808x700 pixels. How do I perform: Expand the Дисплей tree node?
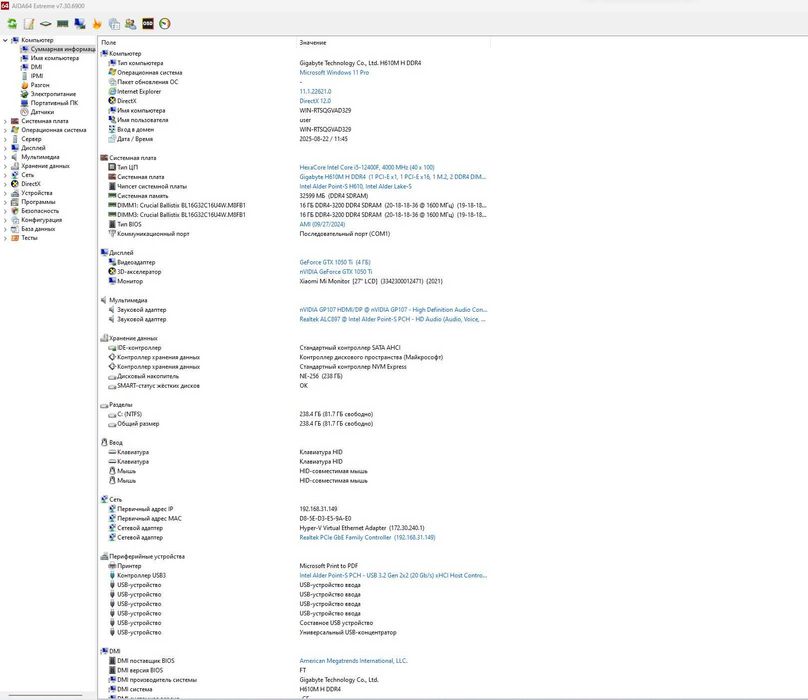click(5, 148)
